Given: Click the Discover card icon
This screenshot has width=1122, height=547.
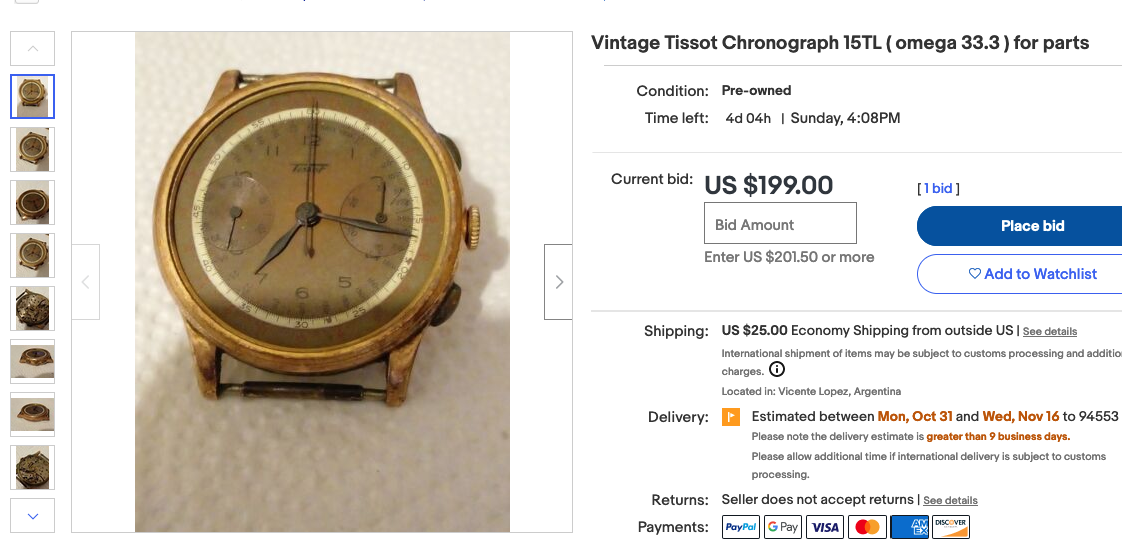Looking at the screenshot, I should point(950,527).
